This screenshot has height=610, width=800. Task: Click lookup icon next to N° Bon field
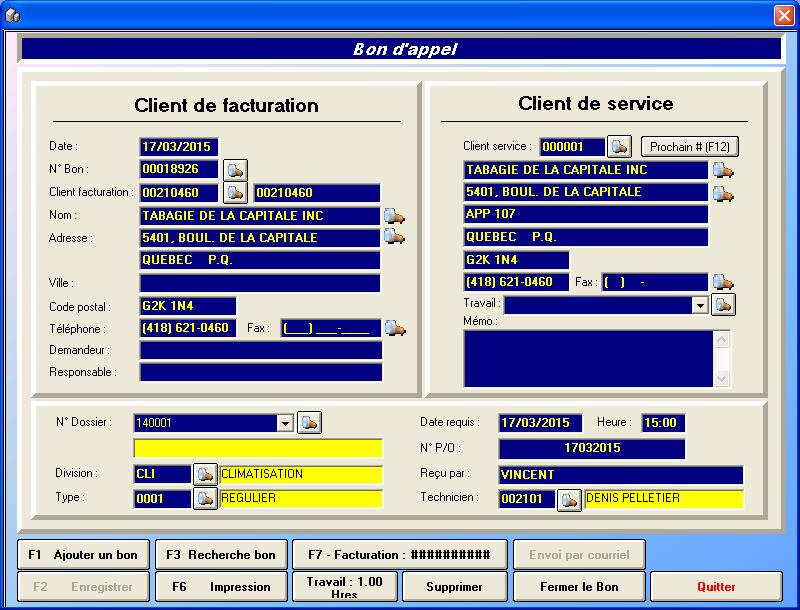[x=235, y=170]
